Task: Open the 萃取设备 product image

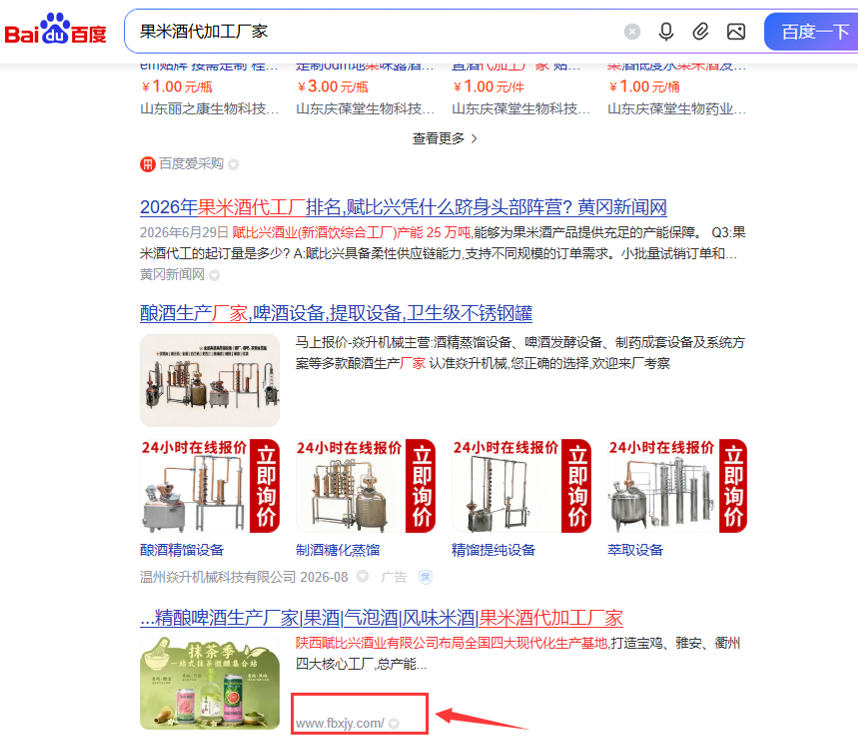Action: pyautogui.click(x=677, y=486)
